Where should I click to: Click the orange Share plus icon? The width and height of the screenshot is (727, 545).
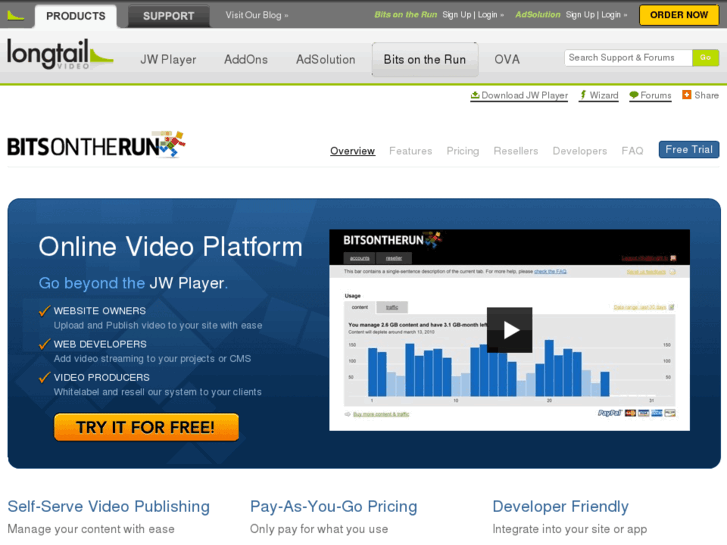[x=686, y=95]
